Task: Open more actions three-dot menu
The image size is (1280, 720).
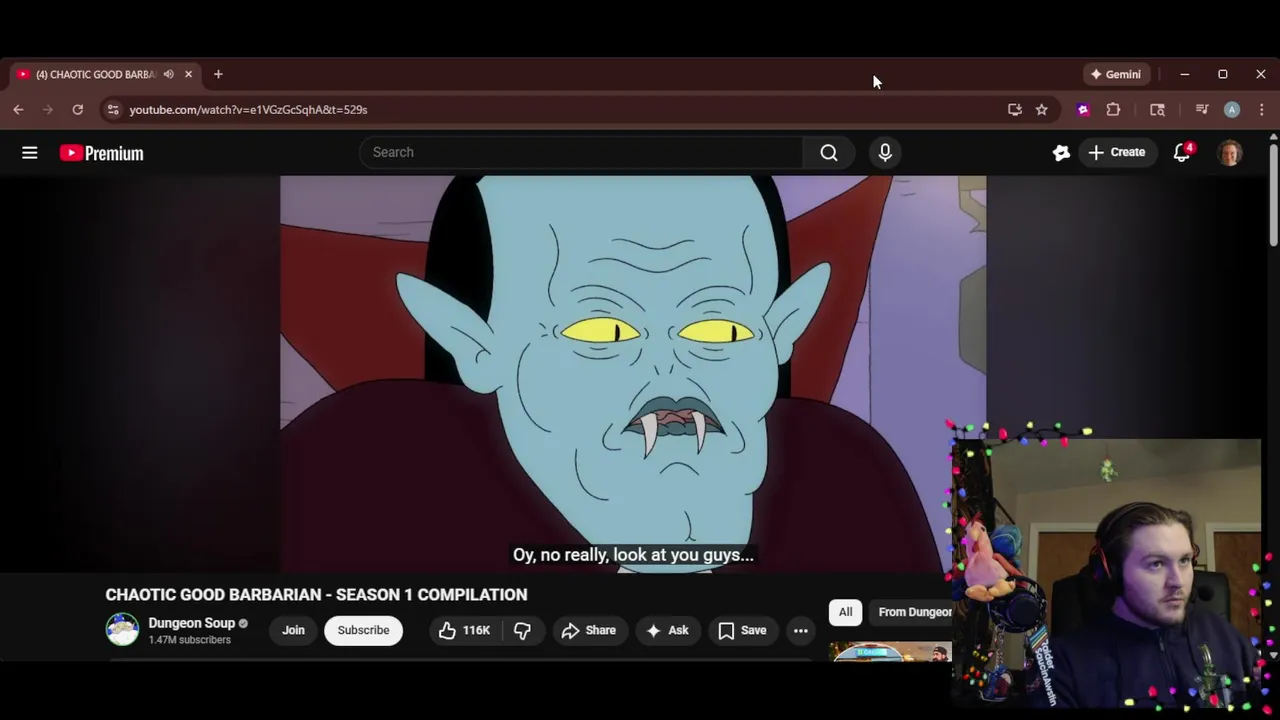Action: tap(800, 630)
